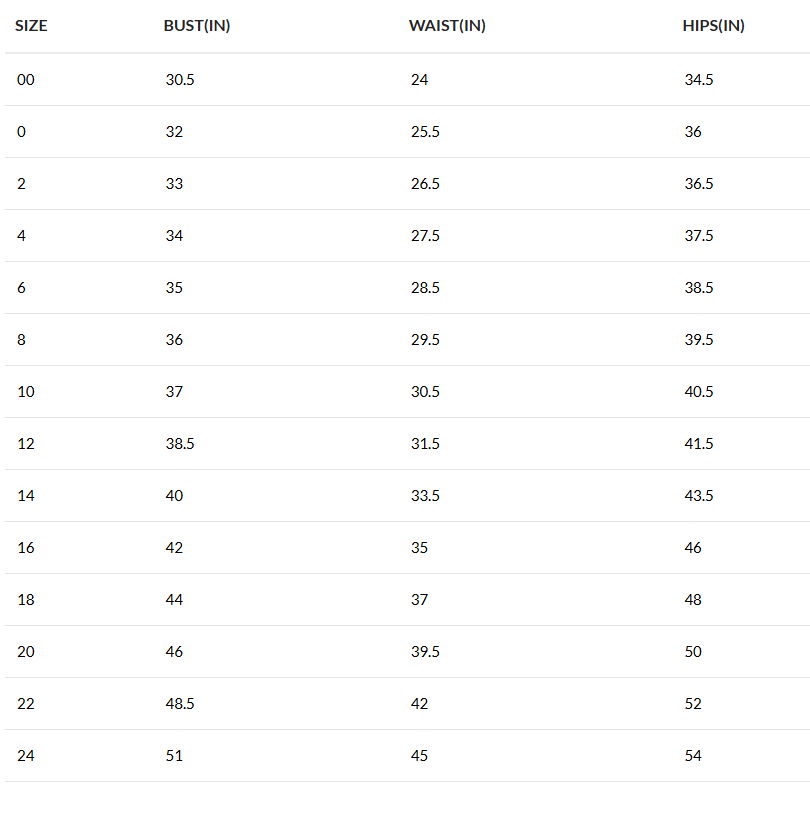This screenshot has width=810, height=813.
Task: Select bust value 30.5 for size 00
Action: coord(180,80)
